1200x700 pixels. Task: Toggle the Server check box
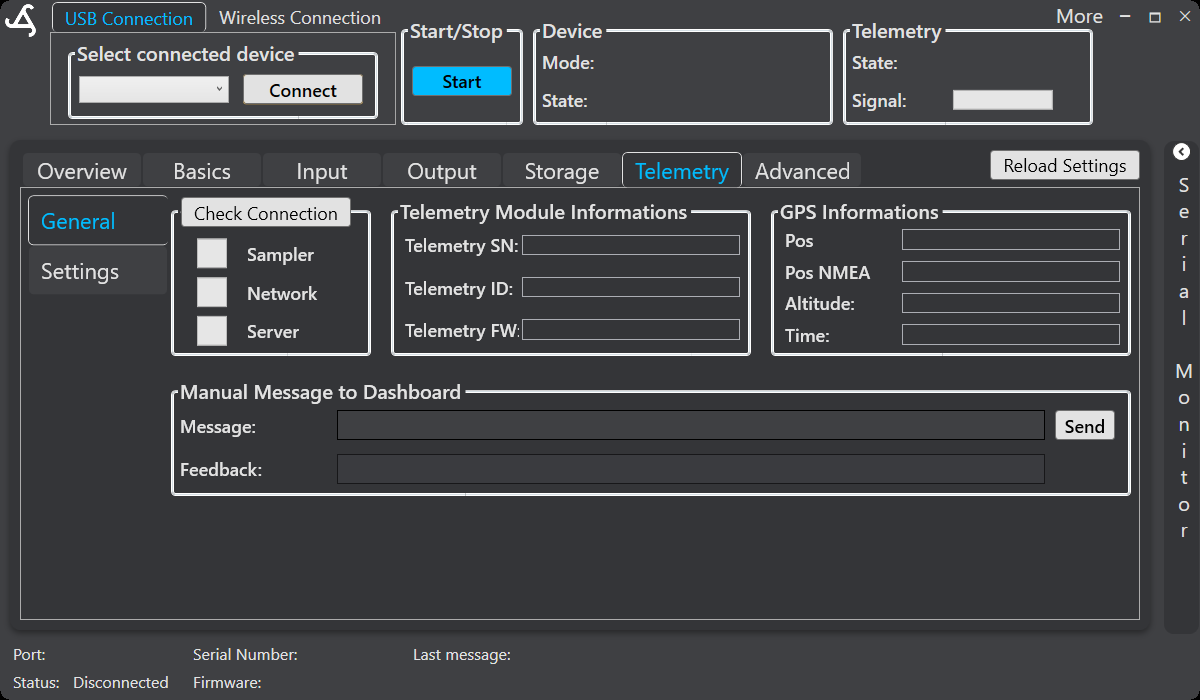[212, 330]
